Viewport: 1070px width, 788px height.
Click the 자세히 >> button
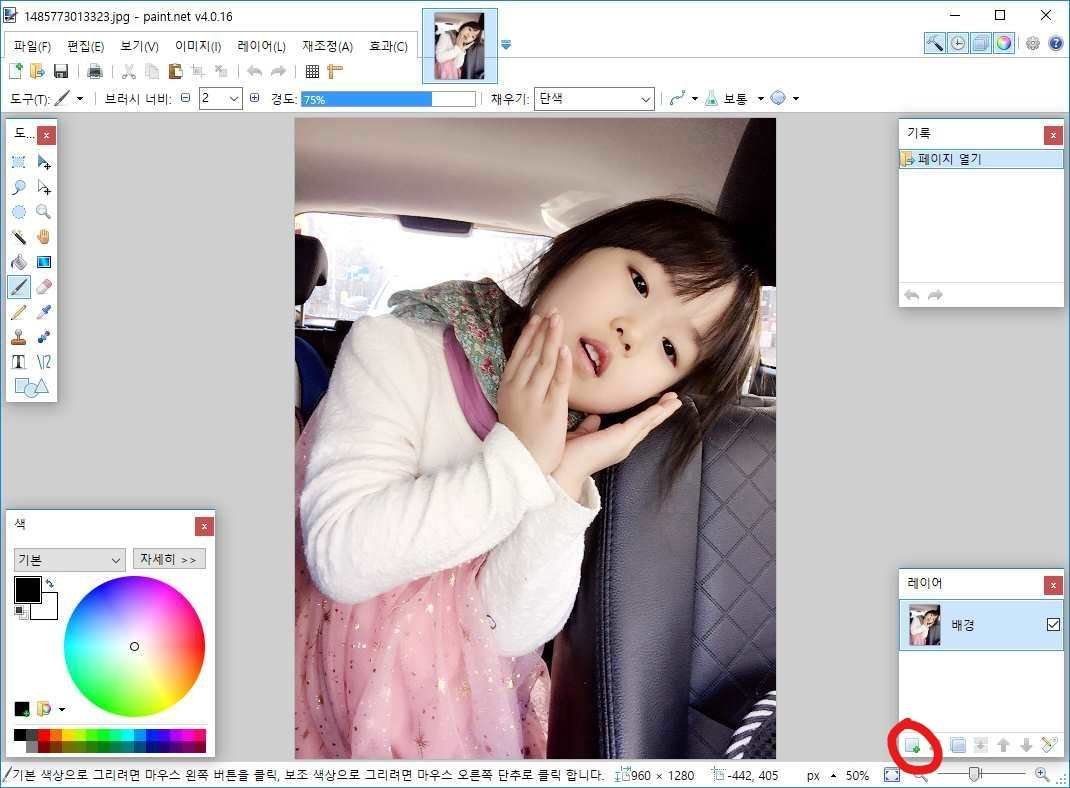click(x=168, y=559)
